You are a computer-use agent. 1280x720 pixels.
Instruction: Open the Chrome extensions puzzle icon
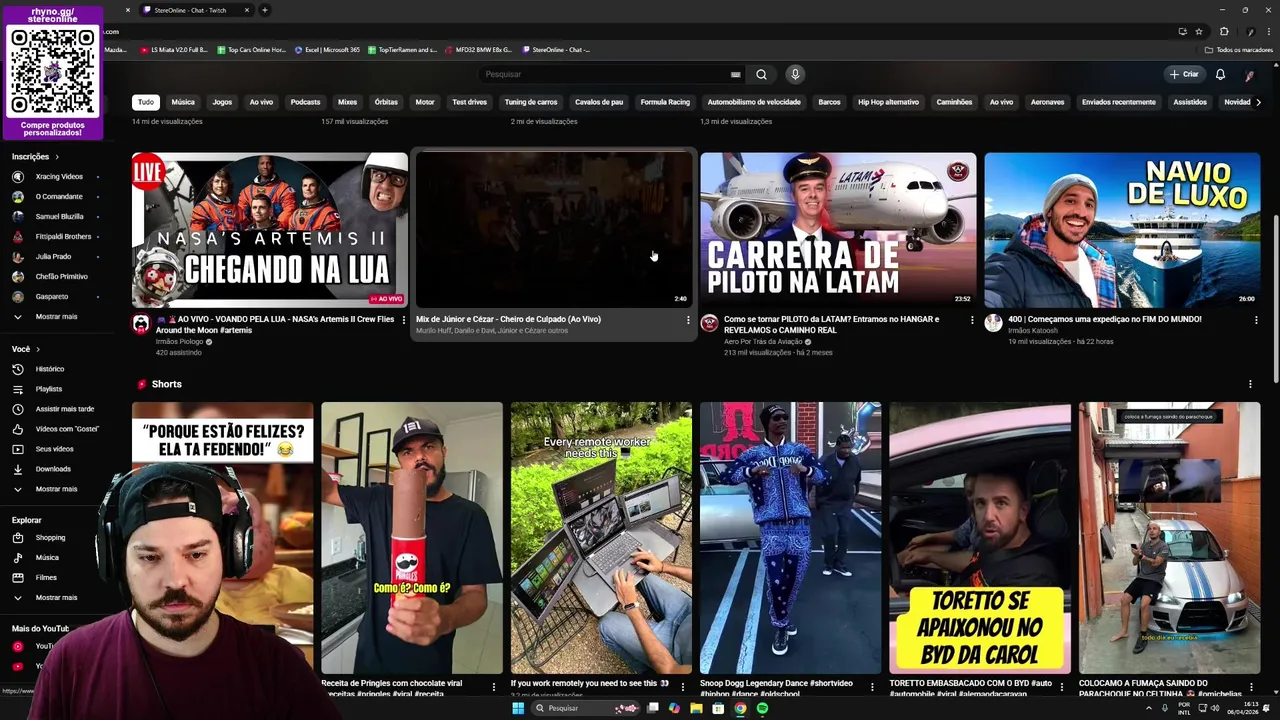coord(1224,31)
